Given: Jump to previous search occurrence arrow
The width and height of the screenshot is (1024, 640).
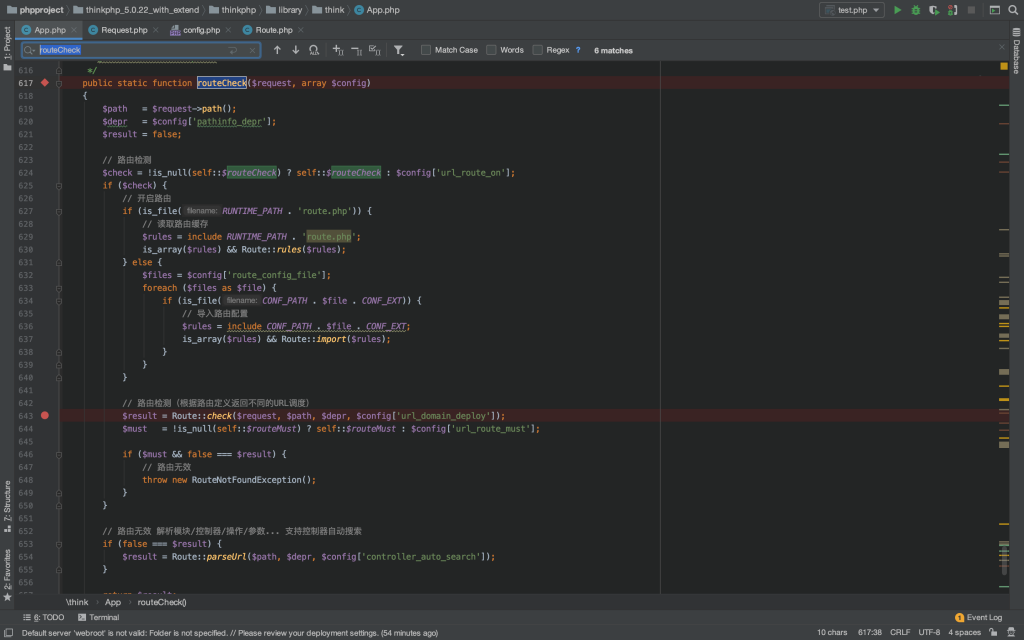Looking at the screenshot, I should pos(277,50).
